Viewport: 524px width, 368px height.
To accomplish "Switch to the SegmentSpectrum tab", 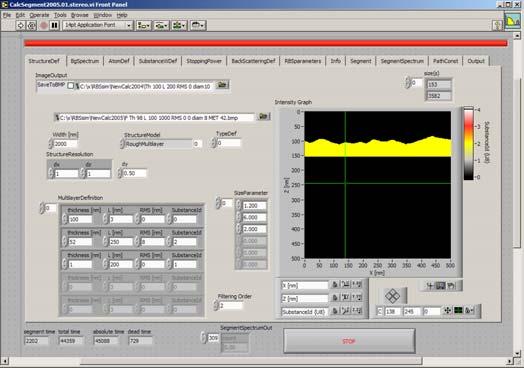I will coord(402,61).
